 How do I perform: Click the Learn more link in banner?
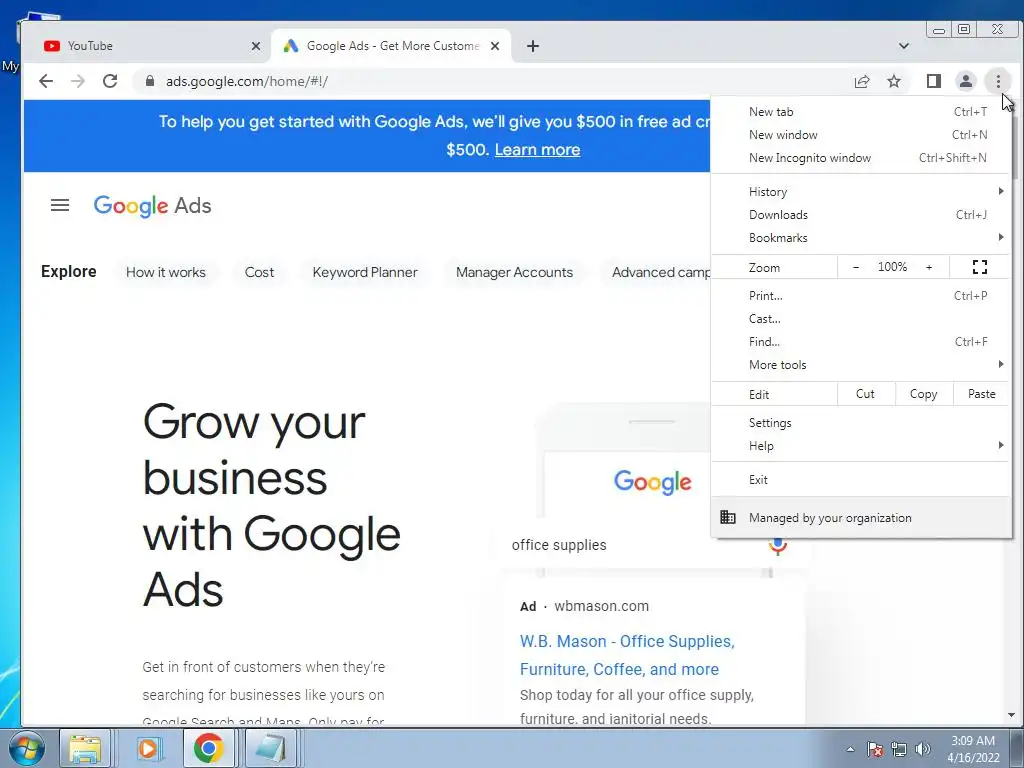pyautogui.click(x=537, y=150)
